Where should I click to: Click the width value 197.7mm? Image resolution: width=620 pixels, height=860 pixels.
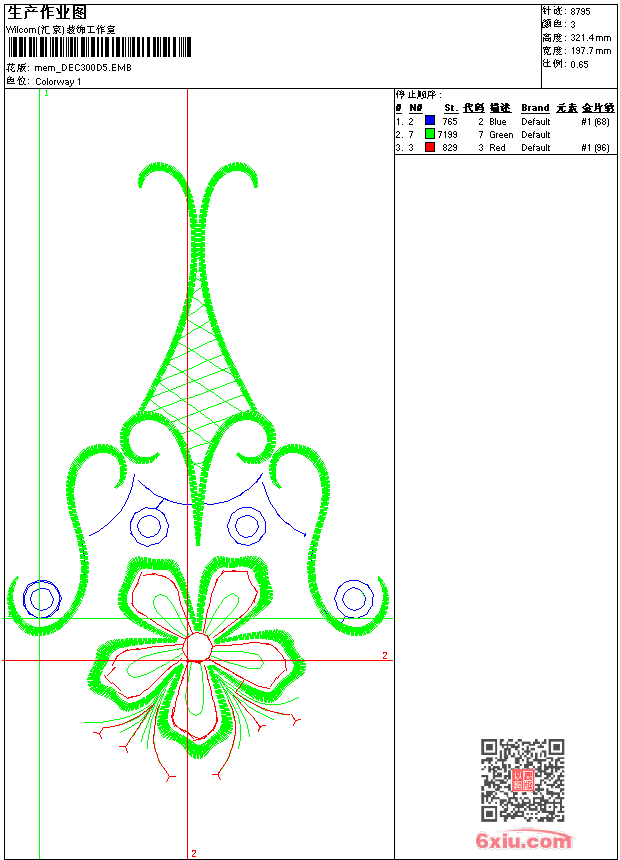click(x=590, y=51)
